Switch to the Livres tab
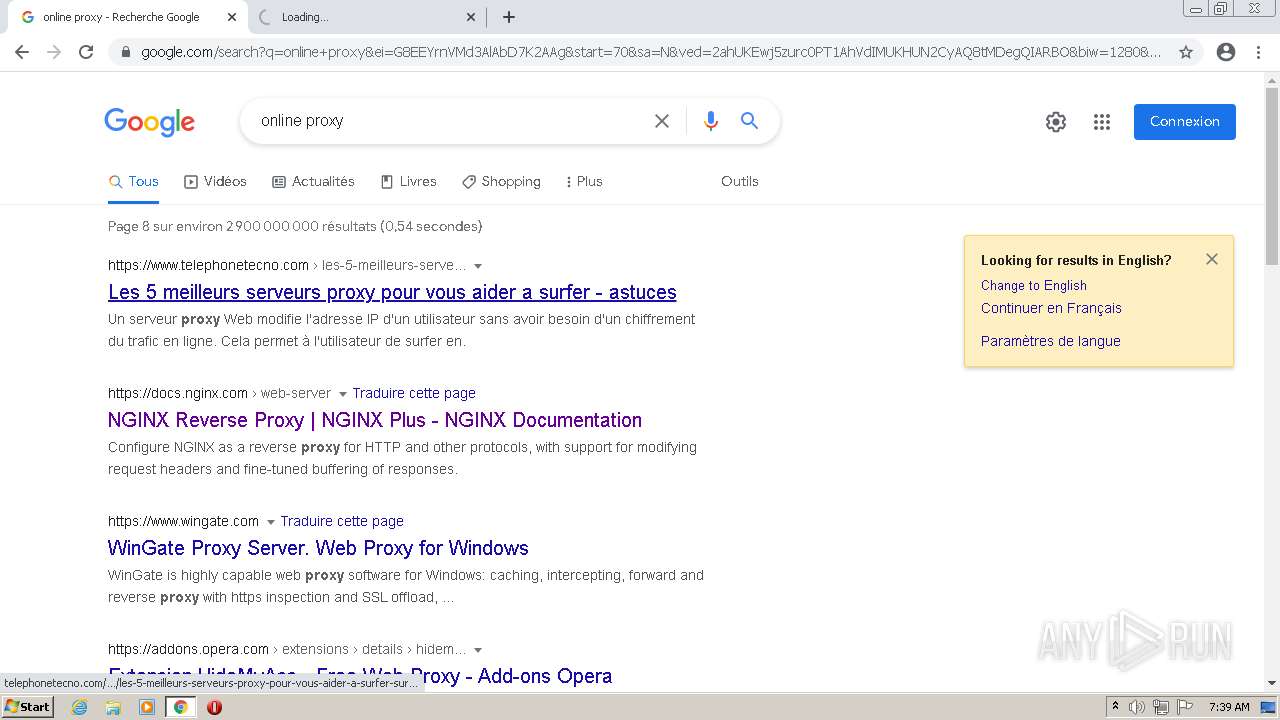The height and width of the screenshot is (720, 1280). [408, 181]
